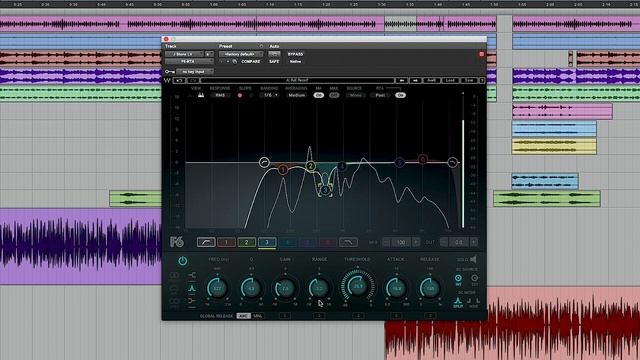Screen dimensions: 640x360
Task: Choose wide sidechain mode
Action: pyautogui.click(x=473, y=302)
